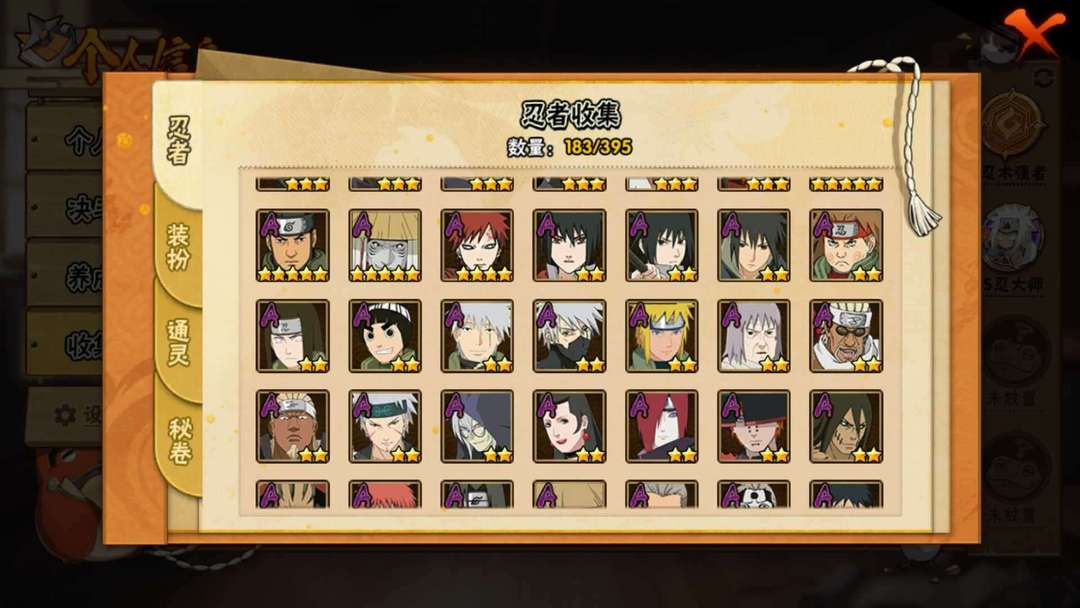This screenshot has height=608, width=1080.
Task: Open the masked Kakashi ninja card
Action: pos(570,336)
